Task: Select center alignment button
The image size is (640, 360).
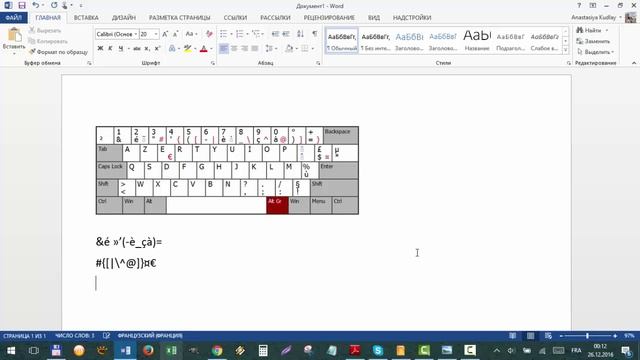Action: [x=234, y=49]
